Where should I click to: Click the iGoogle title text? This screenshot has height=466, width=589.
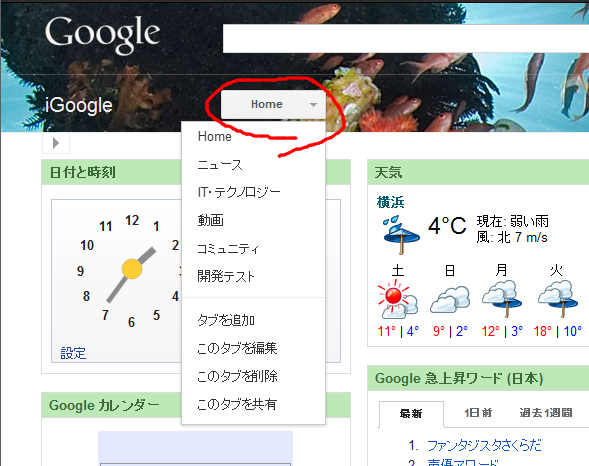[x=79, y=105]
